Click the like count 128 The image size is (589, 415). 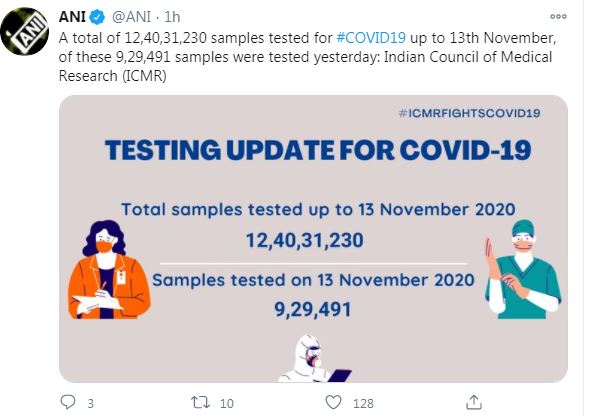tap(363, 403)
